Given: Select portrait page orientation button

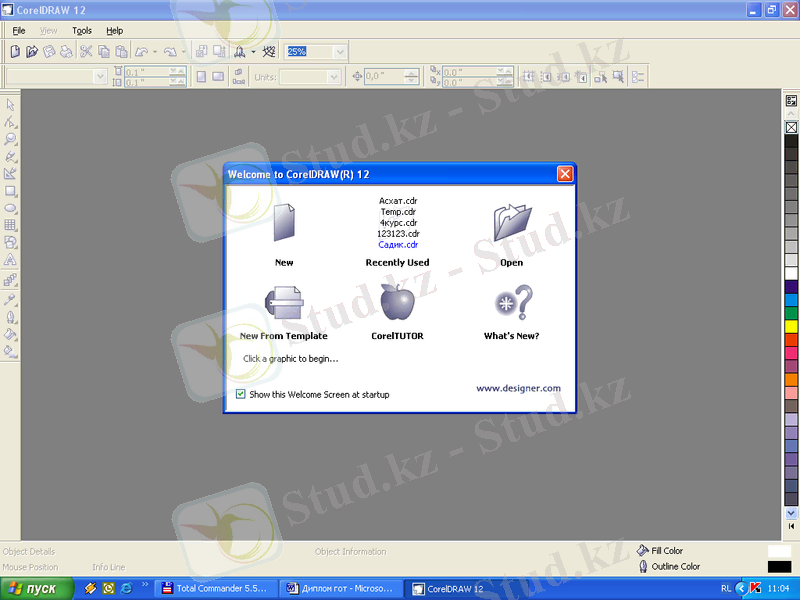Looking at the screenshot, I should coord(202,77).
